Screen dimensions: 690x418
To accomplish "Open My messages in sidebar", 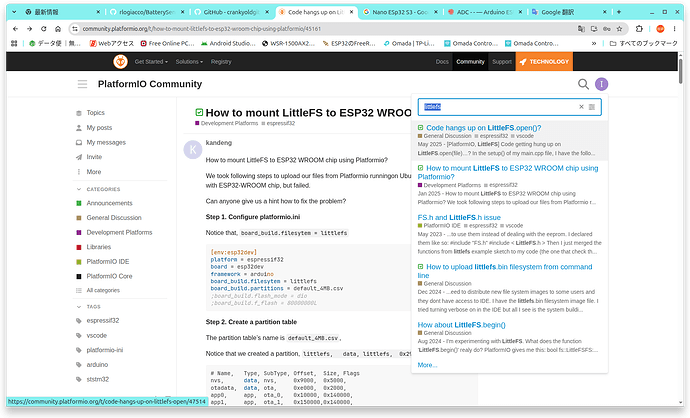I will (x=106, y=142).
